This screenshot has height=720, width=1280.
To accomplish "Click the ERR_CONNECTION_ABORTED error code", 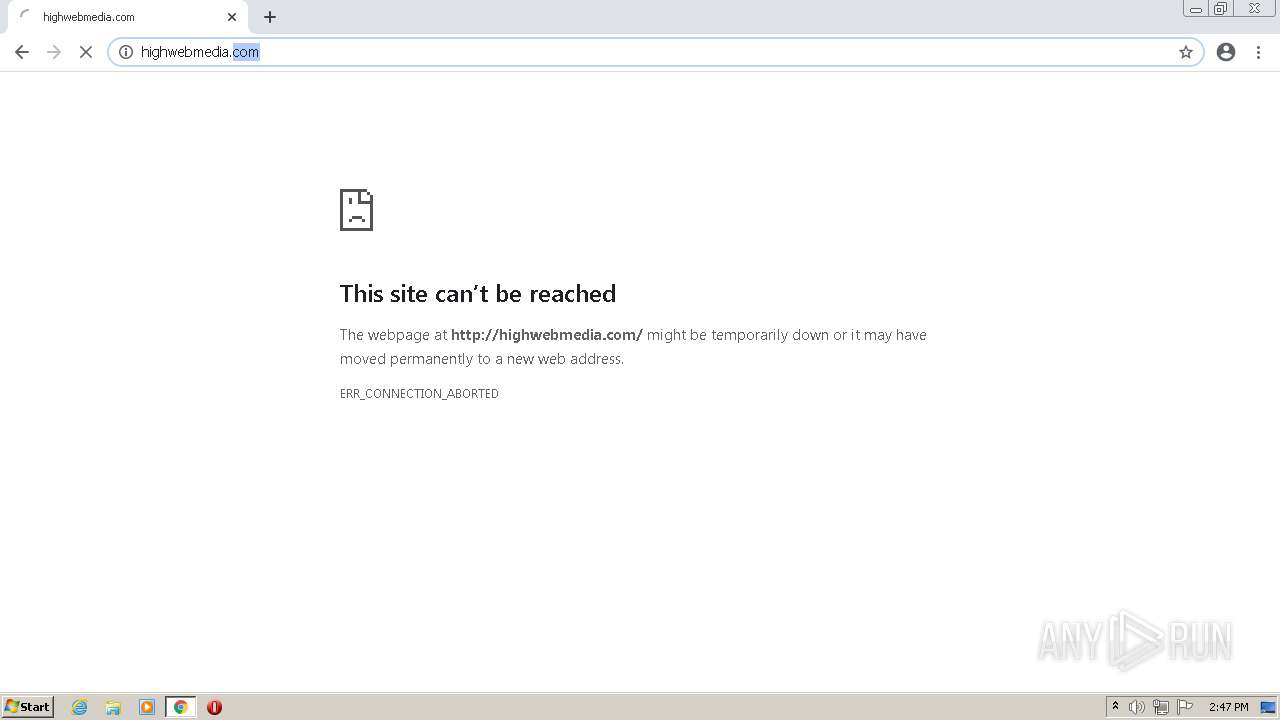I will 419,394.
